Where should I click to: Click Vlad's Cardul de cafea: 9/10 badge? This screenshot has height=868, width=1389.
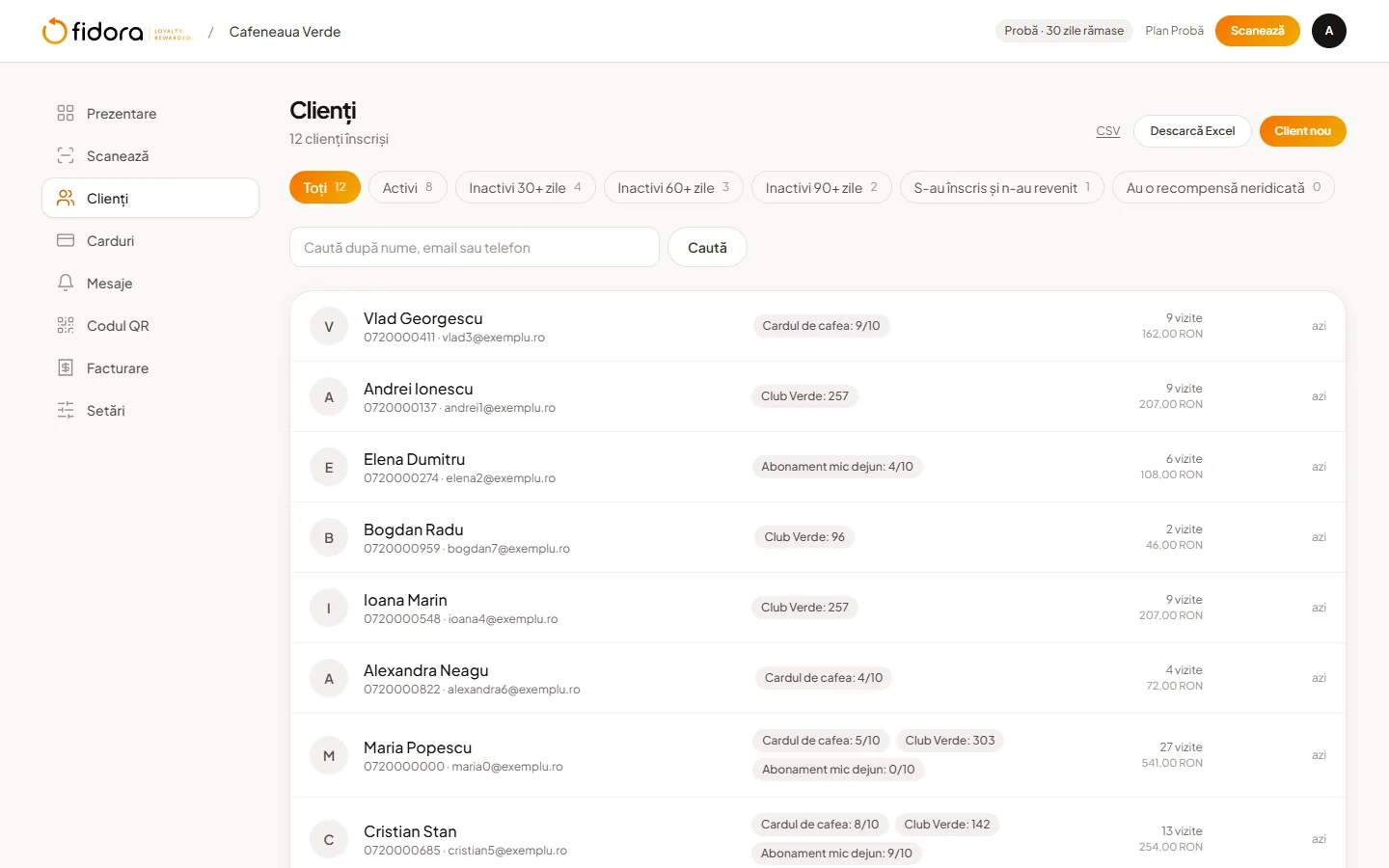[x=821, y=326]
